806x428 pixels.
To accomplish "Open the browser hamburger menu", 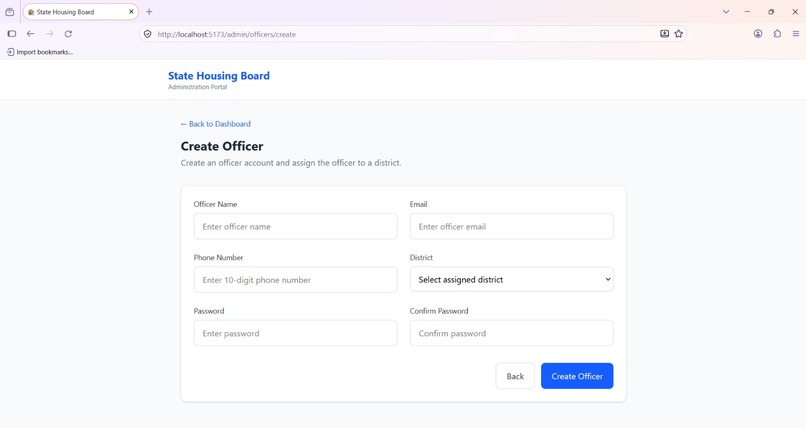I will coord(796,34).
